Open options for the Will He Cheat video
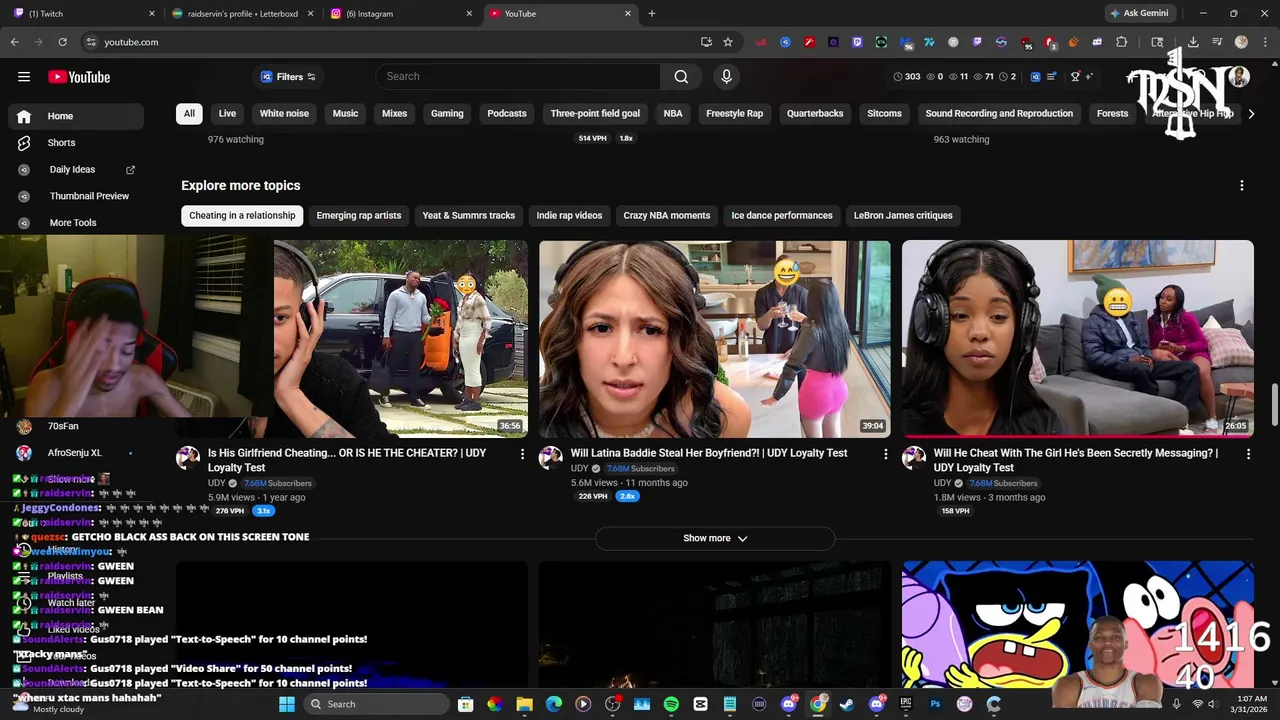Screen dimensions: 1280x720 (x=1248, y=454)
